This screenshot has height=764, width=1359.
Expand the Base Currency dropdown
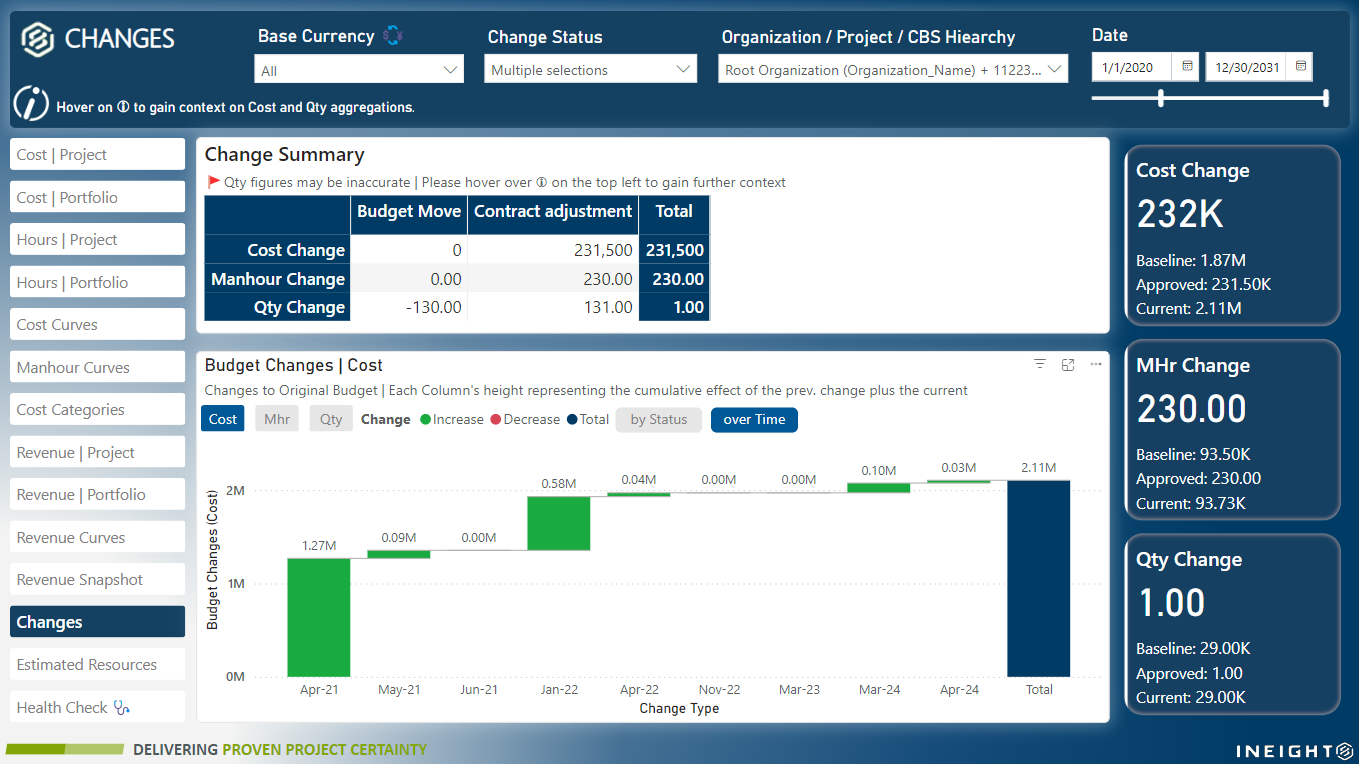point(359,69)
